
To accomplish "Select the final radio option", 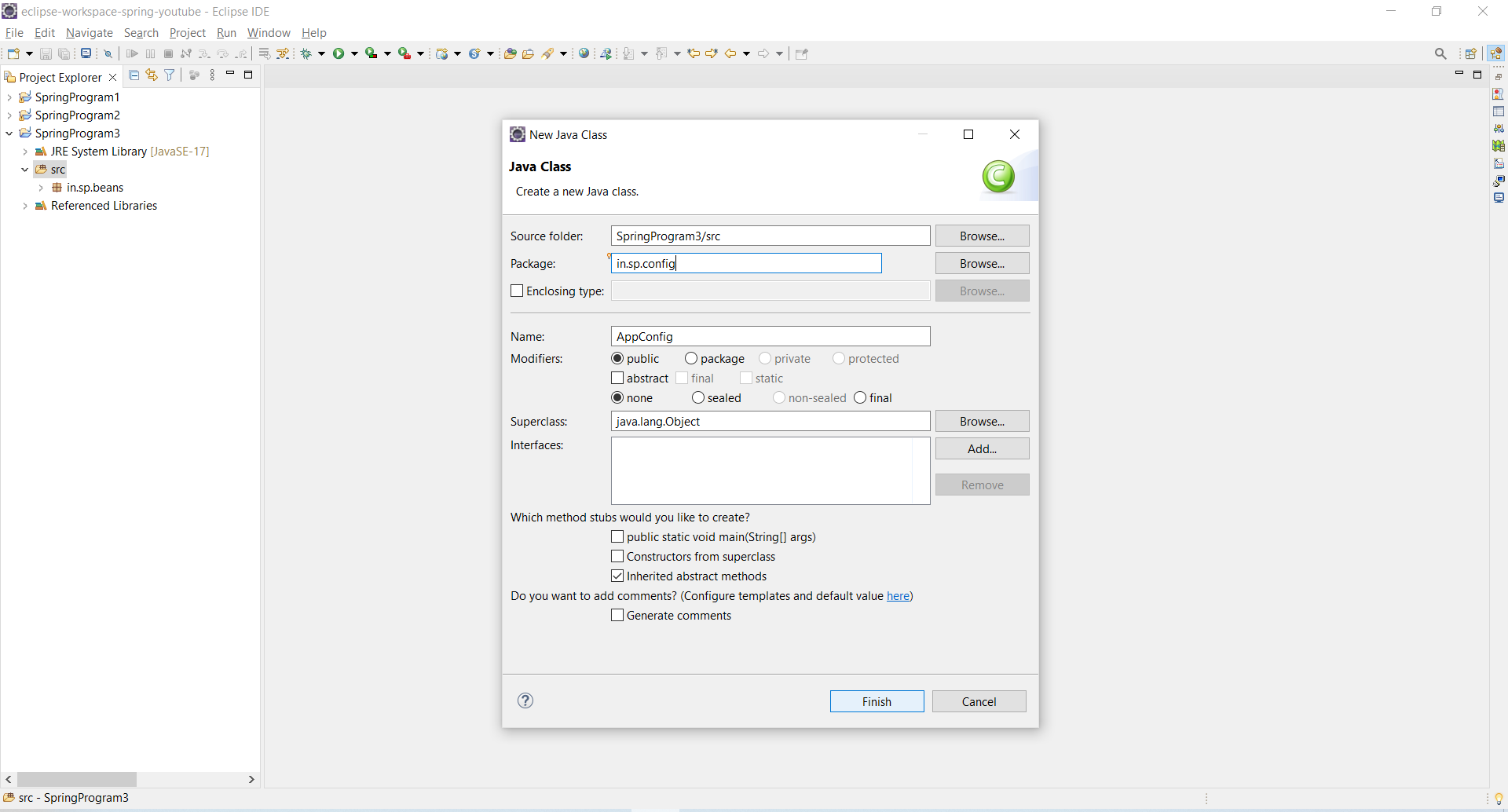I will [860, 397].
